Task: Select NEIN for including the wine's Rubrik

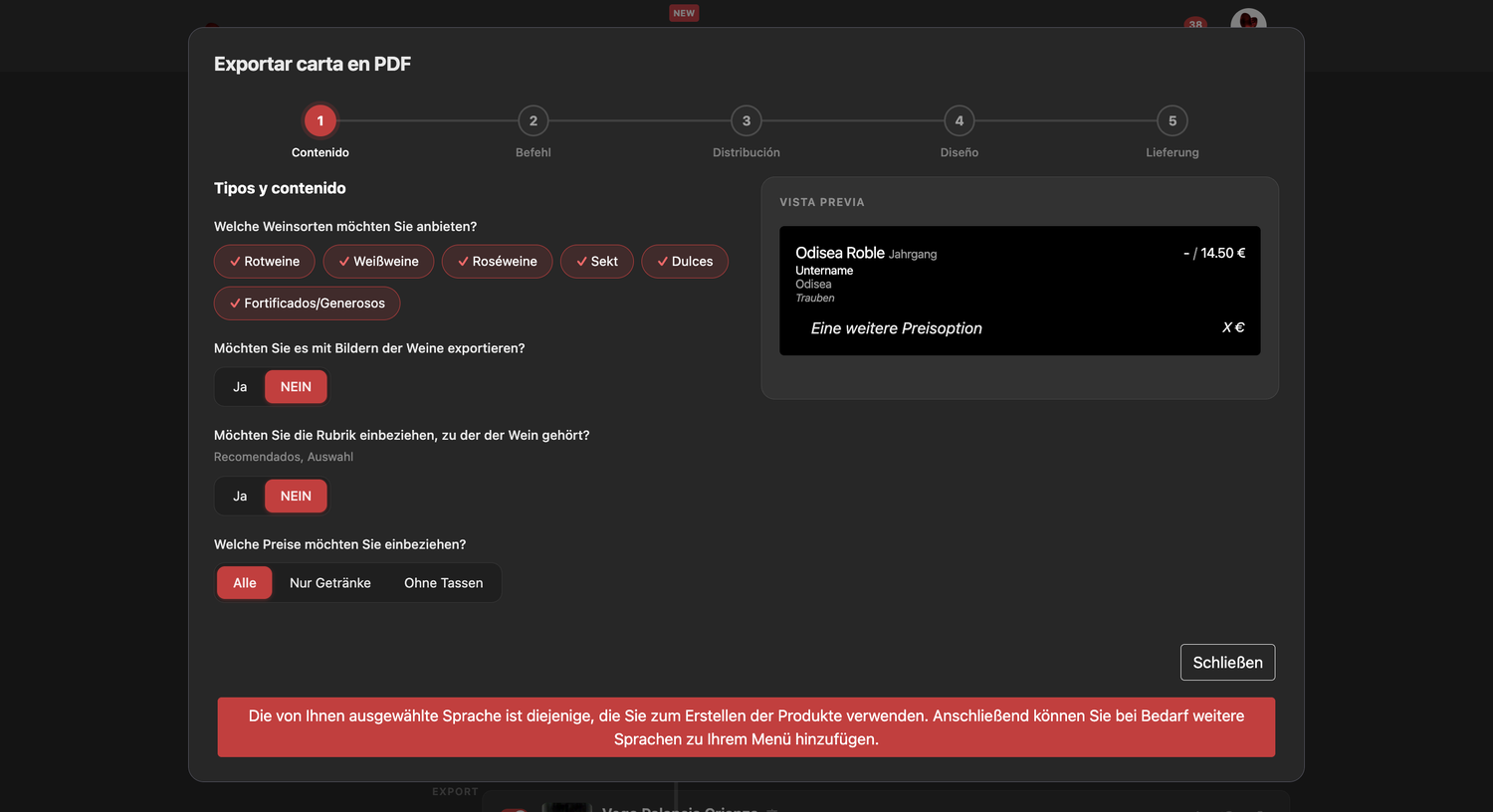Action: coord(296,497)
